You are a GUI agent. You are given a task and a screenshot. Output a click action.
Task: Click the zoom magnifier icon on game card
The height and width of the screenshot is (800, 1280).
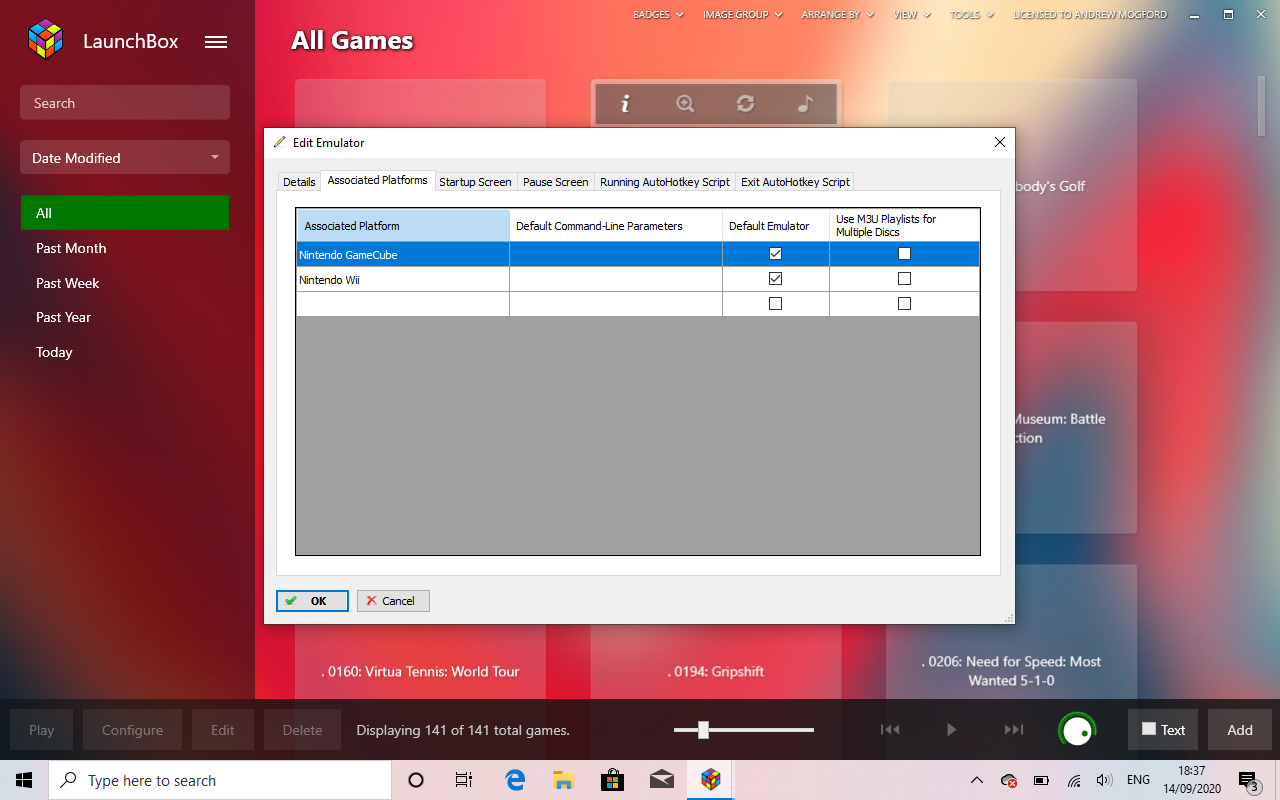685,103
